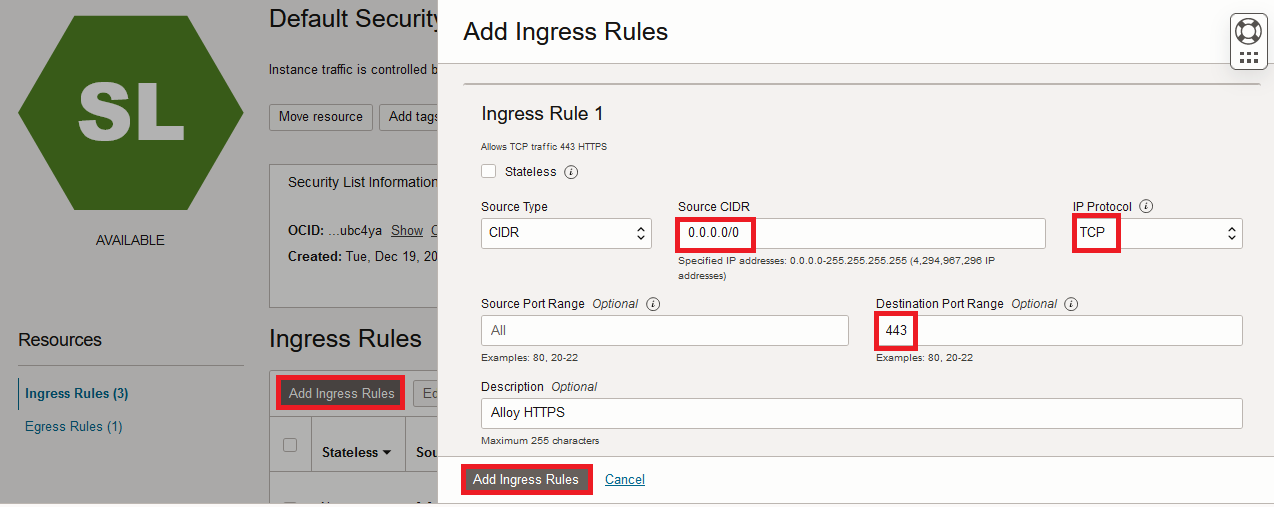Sort by the Stateless column header arrow
This screenshot has width=1274, height=507.
[x=386, y=453]
